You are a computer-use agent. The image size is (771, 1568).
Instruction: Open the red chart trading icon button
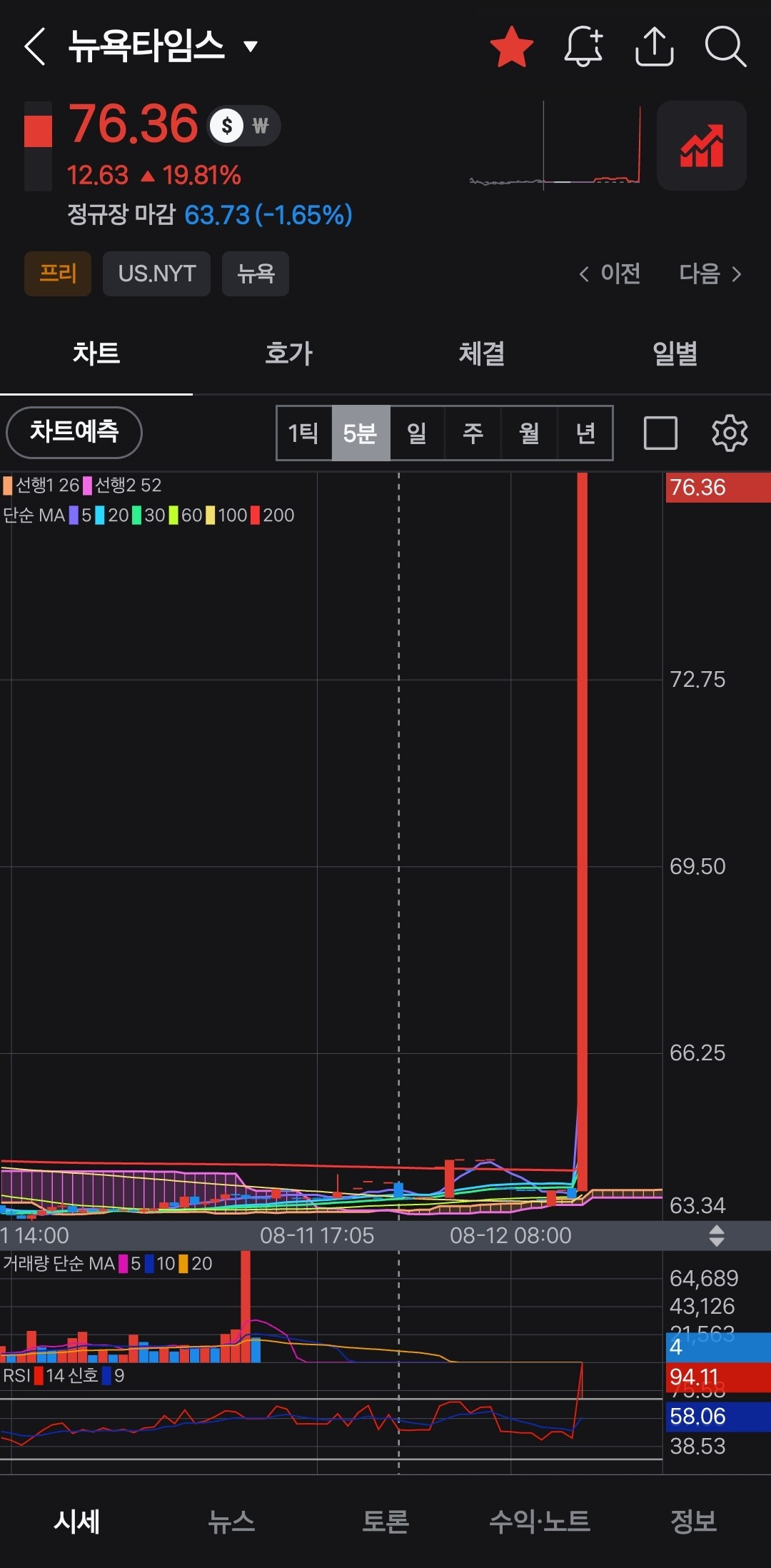pos(702,146)
